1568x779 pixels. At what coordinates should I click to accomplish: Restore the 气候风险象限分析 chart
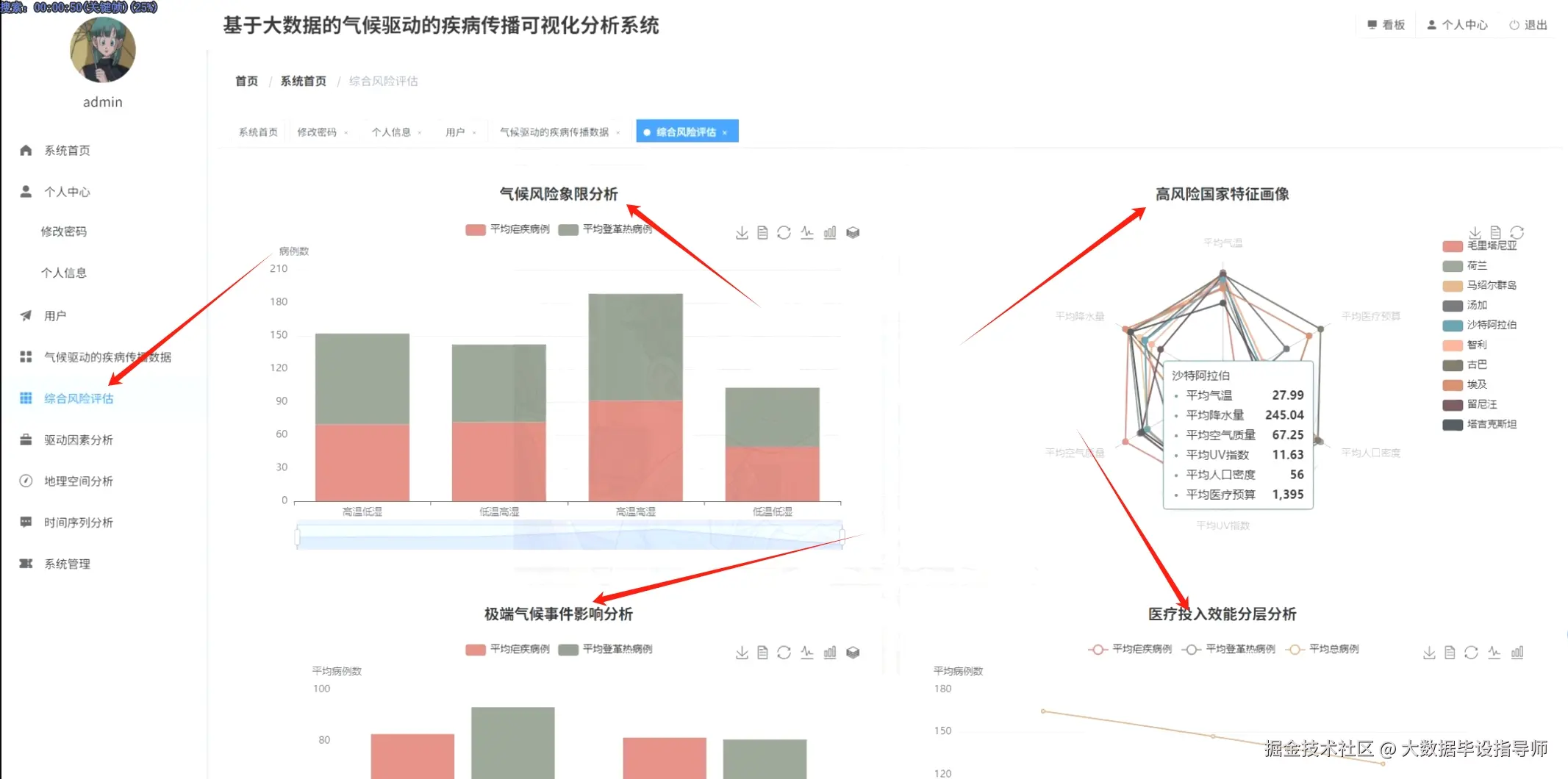click(784, 233)
